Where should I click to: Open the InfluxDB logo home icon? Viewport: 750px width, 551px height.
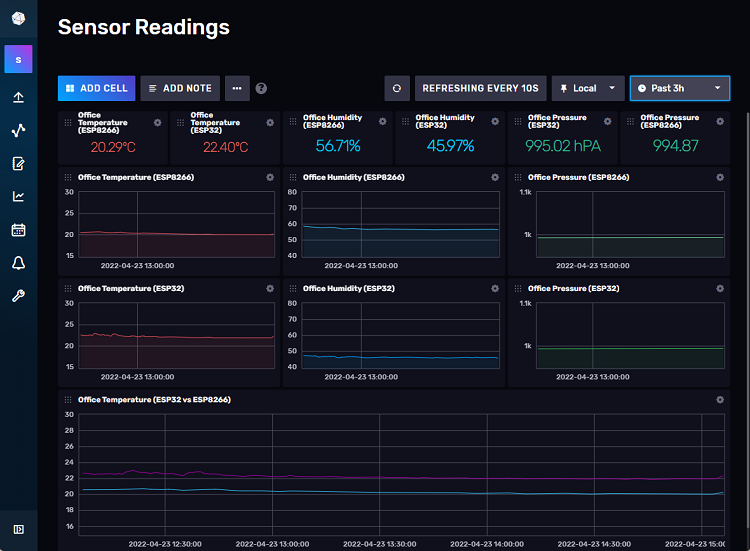point(18,19)
